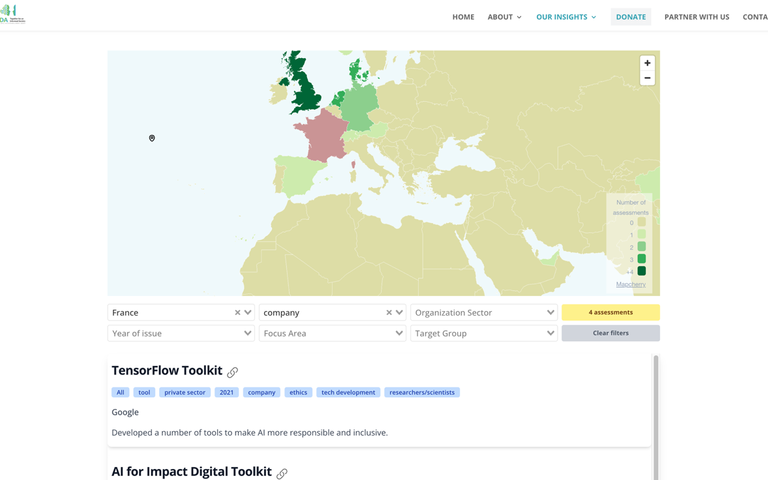Select Spain on the map
The image size is (768, 480).
tap(299, 174)
